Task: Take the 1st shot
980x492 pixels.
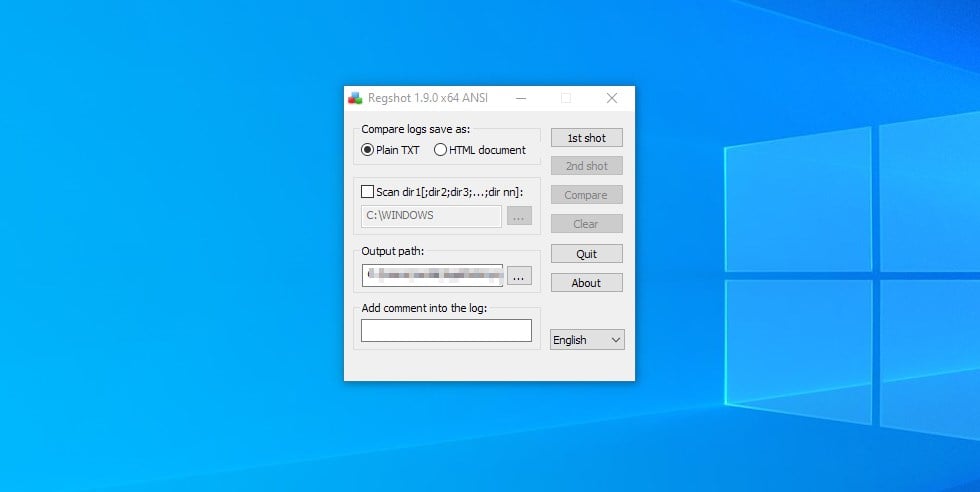Action: 586,138
